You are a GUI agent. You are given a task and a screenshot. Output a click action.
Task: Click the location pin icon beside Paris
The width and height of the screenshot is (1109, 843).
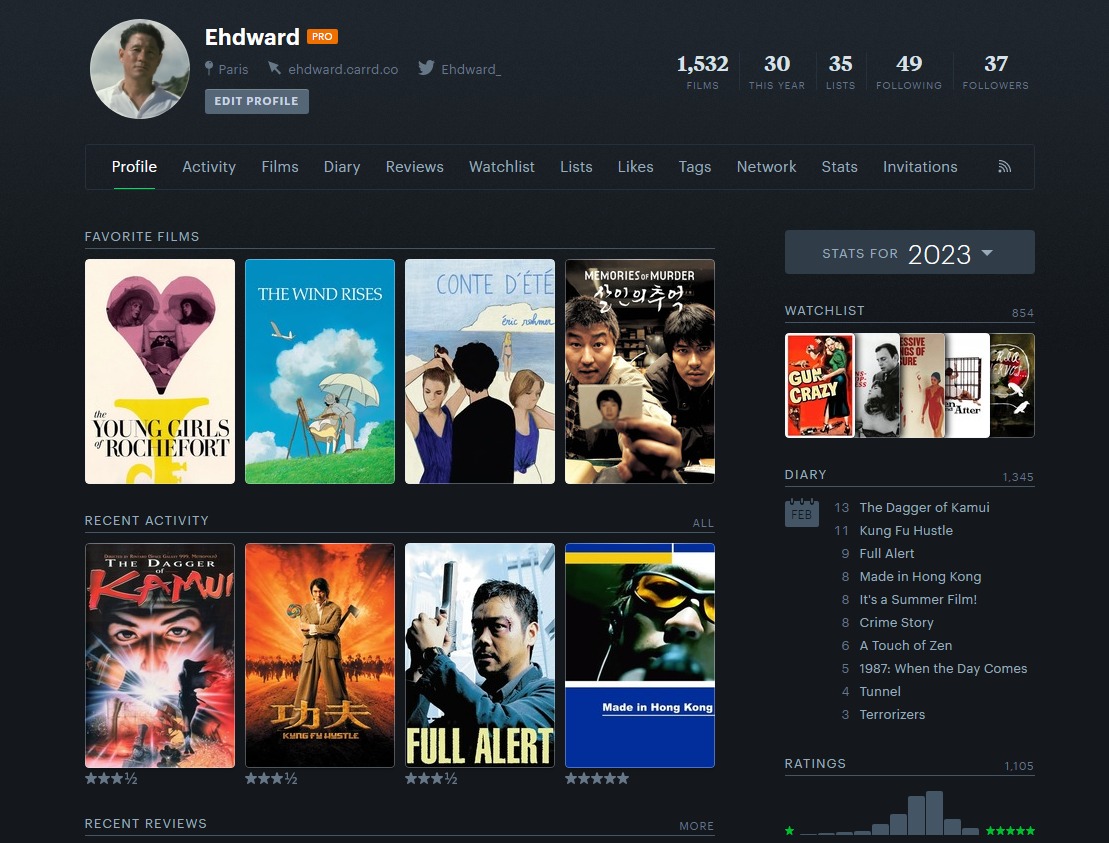(x=209, y=69)
